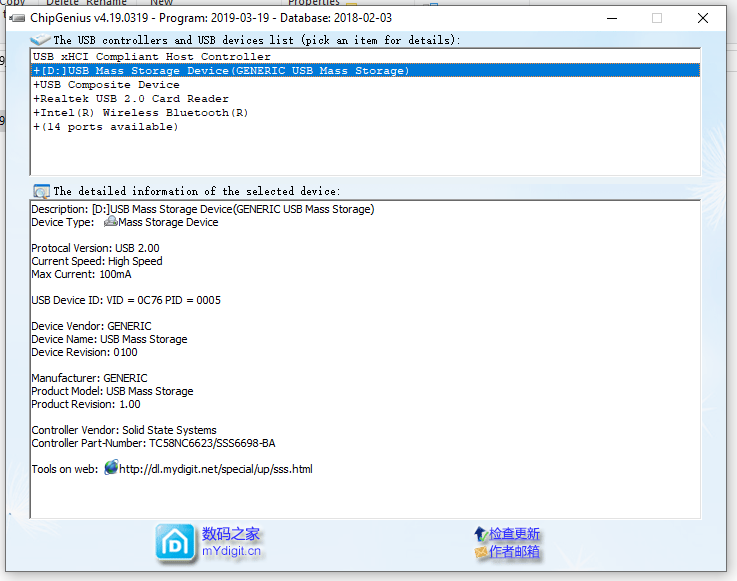Click Controller Part-Number TC58NC6623/SSS6698-BA line
737x581 pixels.
153,443
